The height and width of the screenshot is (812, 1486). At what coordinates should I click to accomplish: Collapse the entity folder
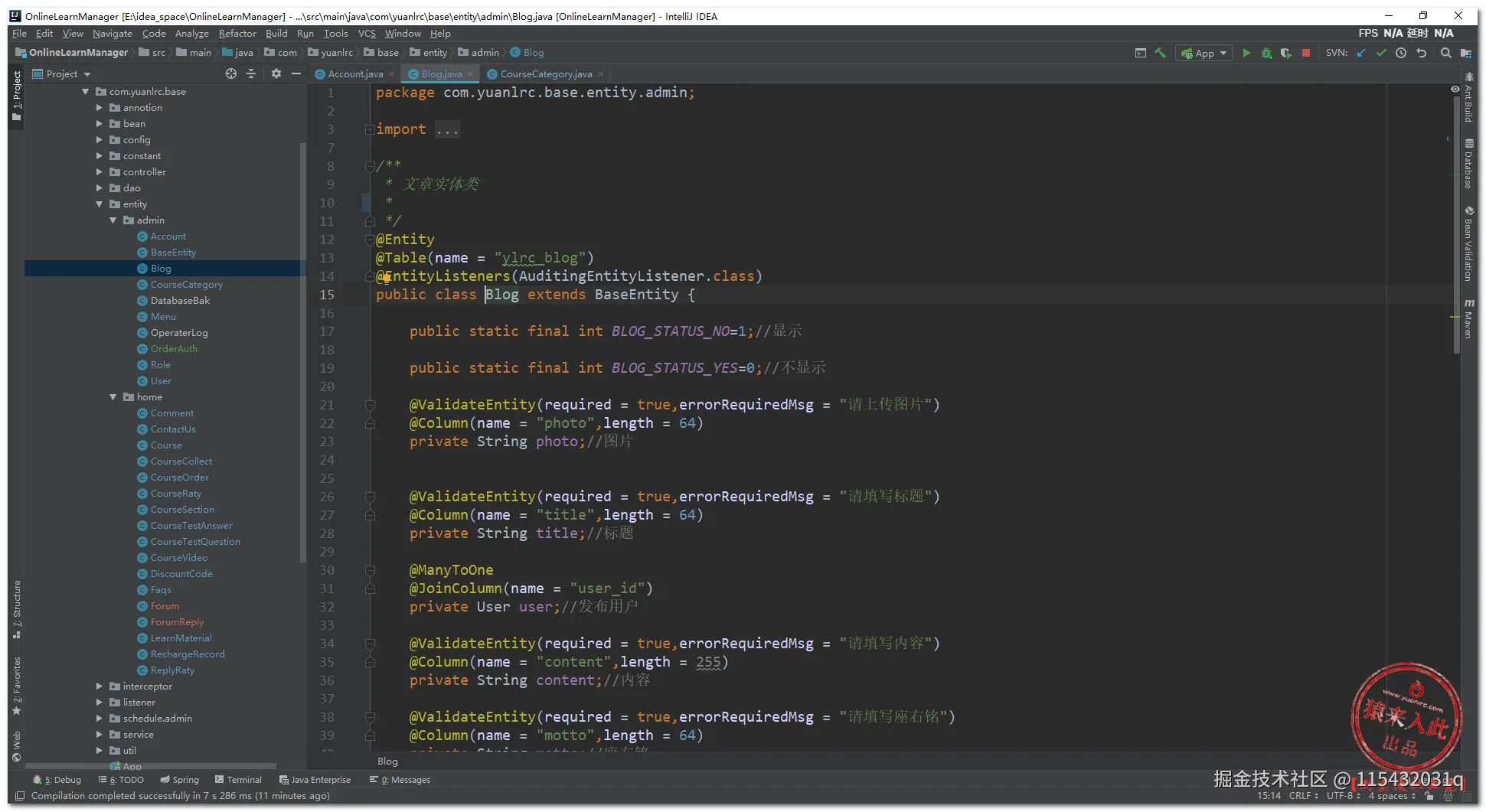point(100,204)
